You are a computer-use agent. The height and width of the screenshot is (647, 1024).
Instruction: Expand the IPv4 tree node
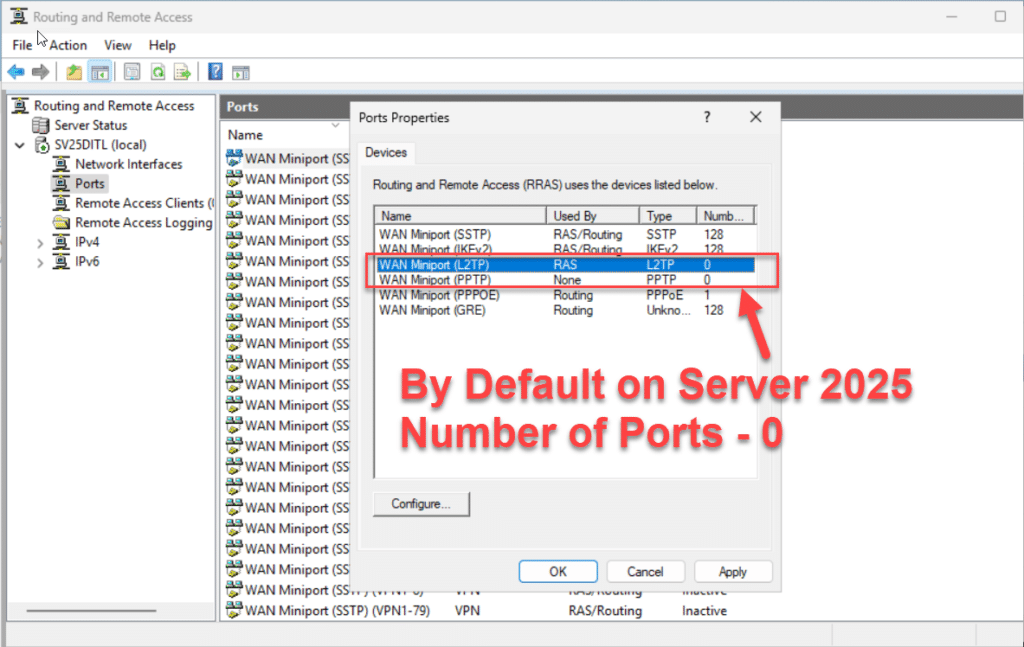[40, 242]
